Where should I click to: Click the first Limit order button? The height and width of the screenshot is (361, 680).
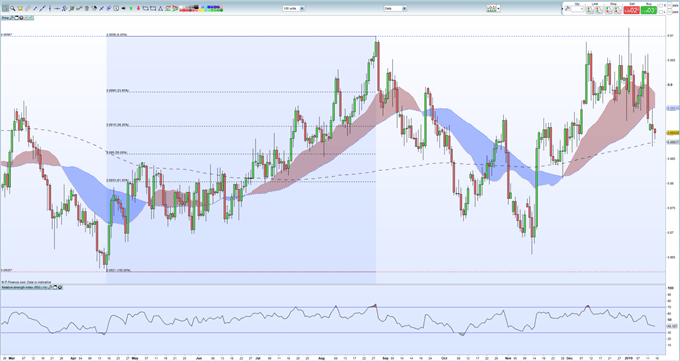click(x=590, y=10)
